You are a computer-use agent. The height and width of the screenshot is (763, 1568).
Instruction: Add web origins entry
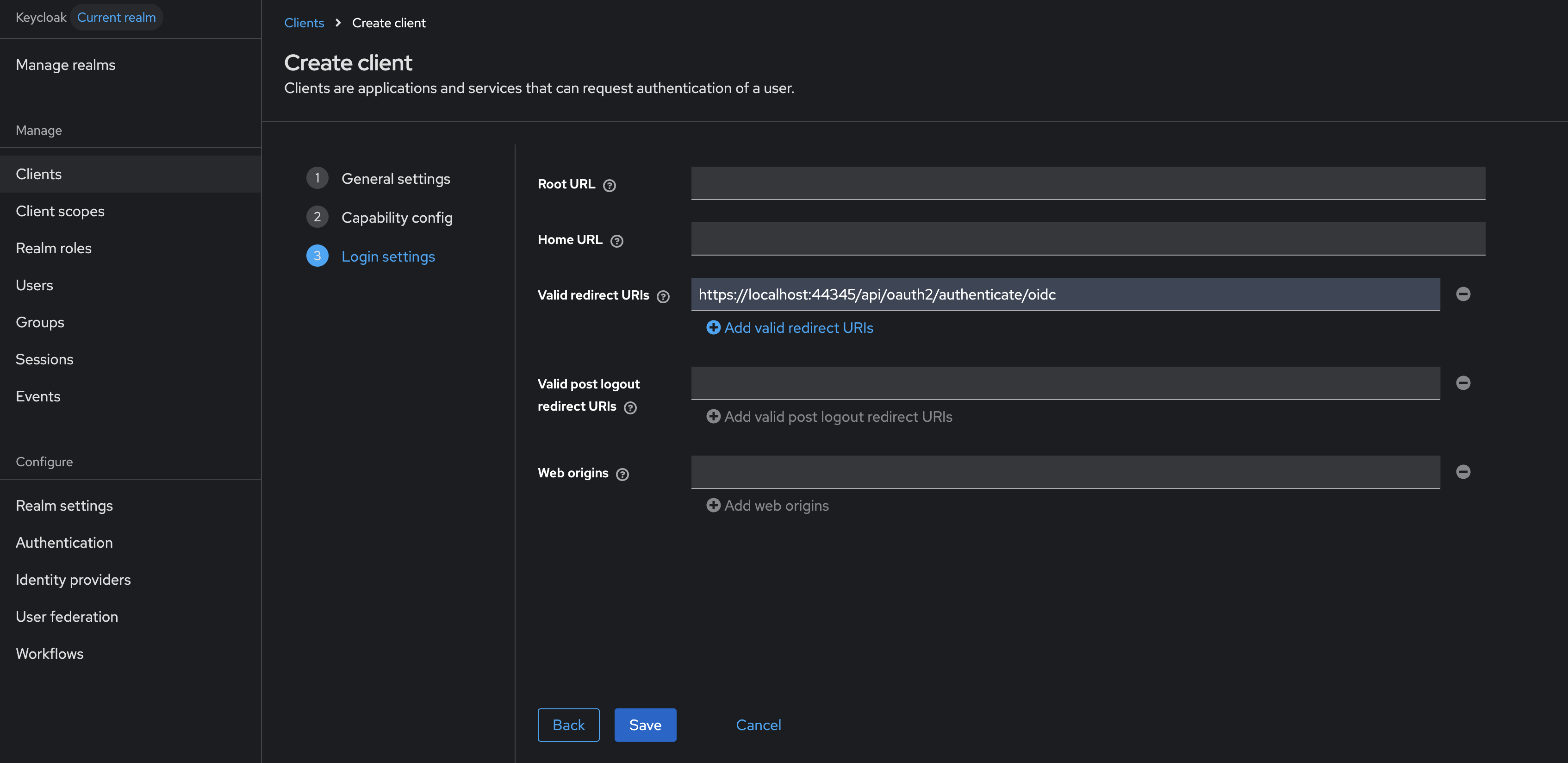(767, 506)
